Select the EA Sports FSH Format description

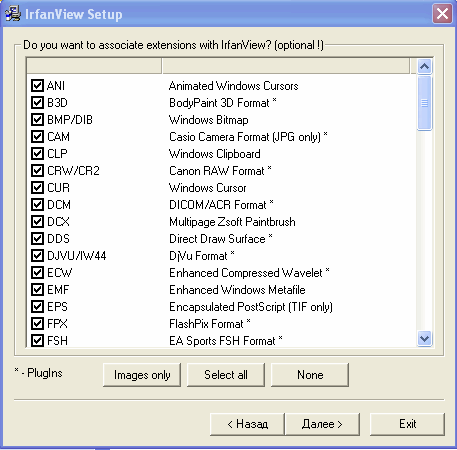tap(226, 341)
